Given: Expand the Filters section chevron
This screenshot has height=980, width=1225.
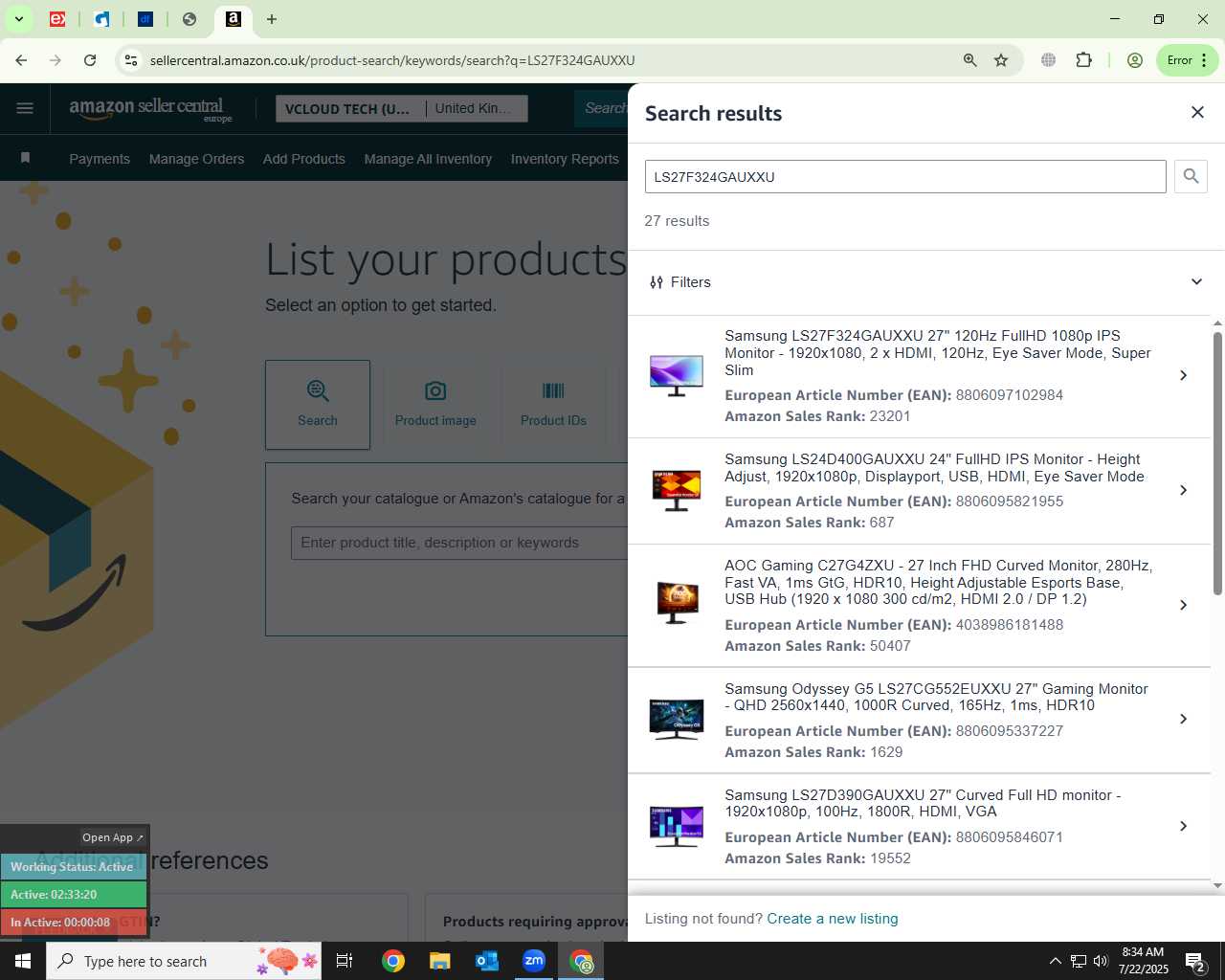Looking at the screenshot, I should [1196, 282].
